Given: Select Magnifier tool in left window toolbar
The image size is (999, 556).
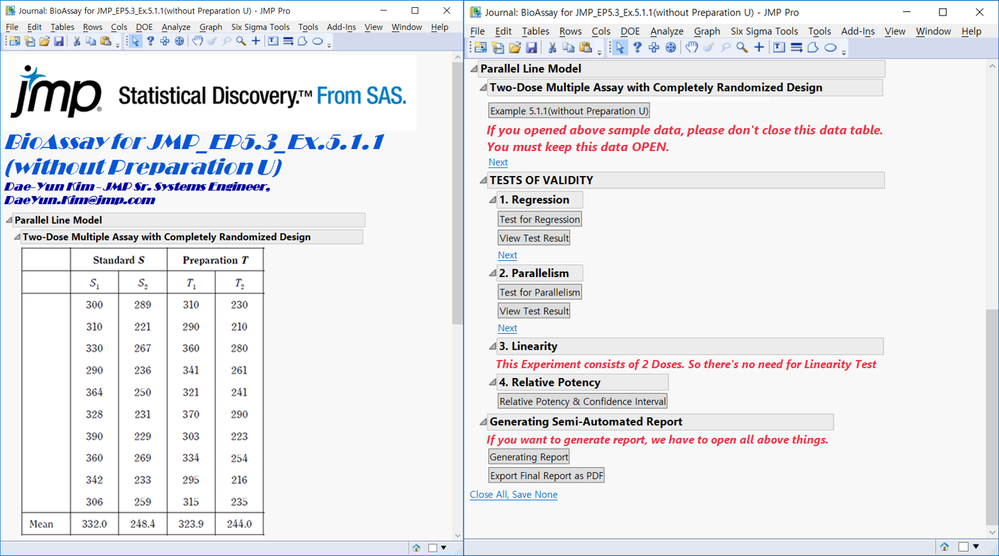Looking at the screenshot, I should [x=241, y=42].
